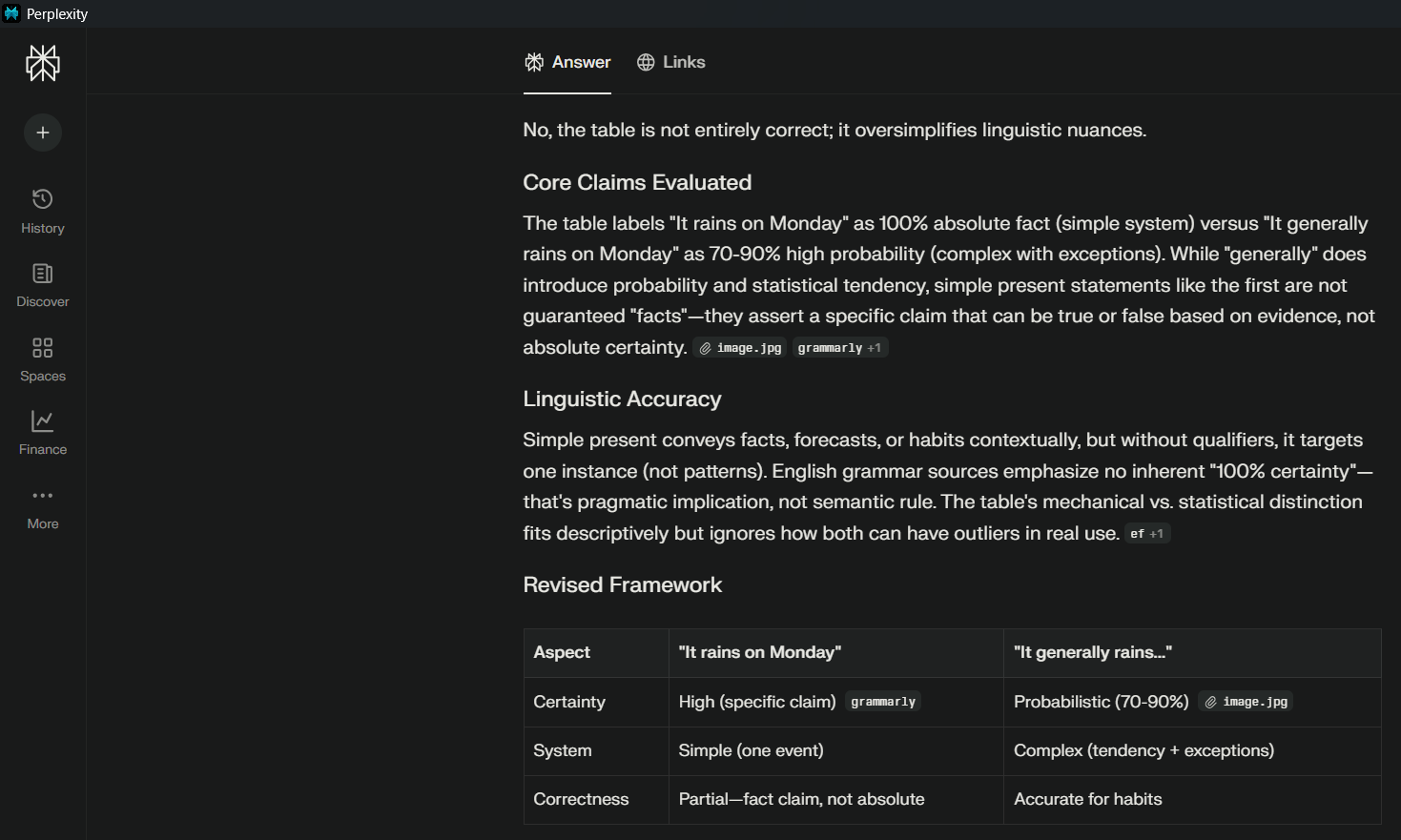Click the Revised Framework heading
The width and height of the screenshot is (1401, 840).
(622, 584)
